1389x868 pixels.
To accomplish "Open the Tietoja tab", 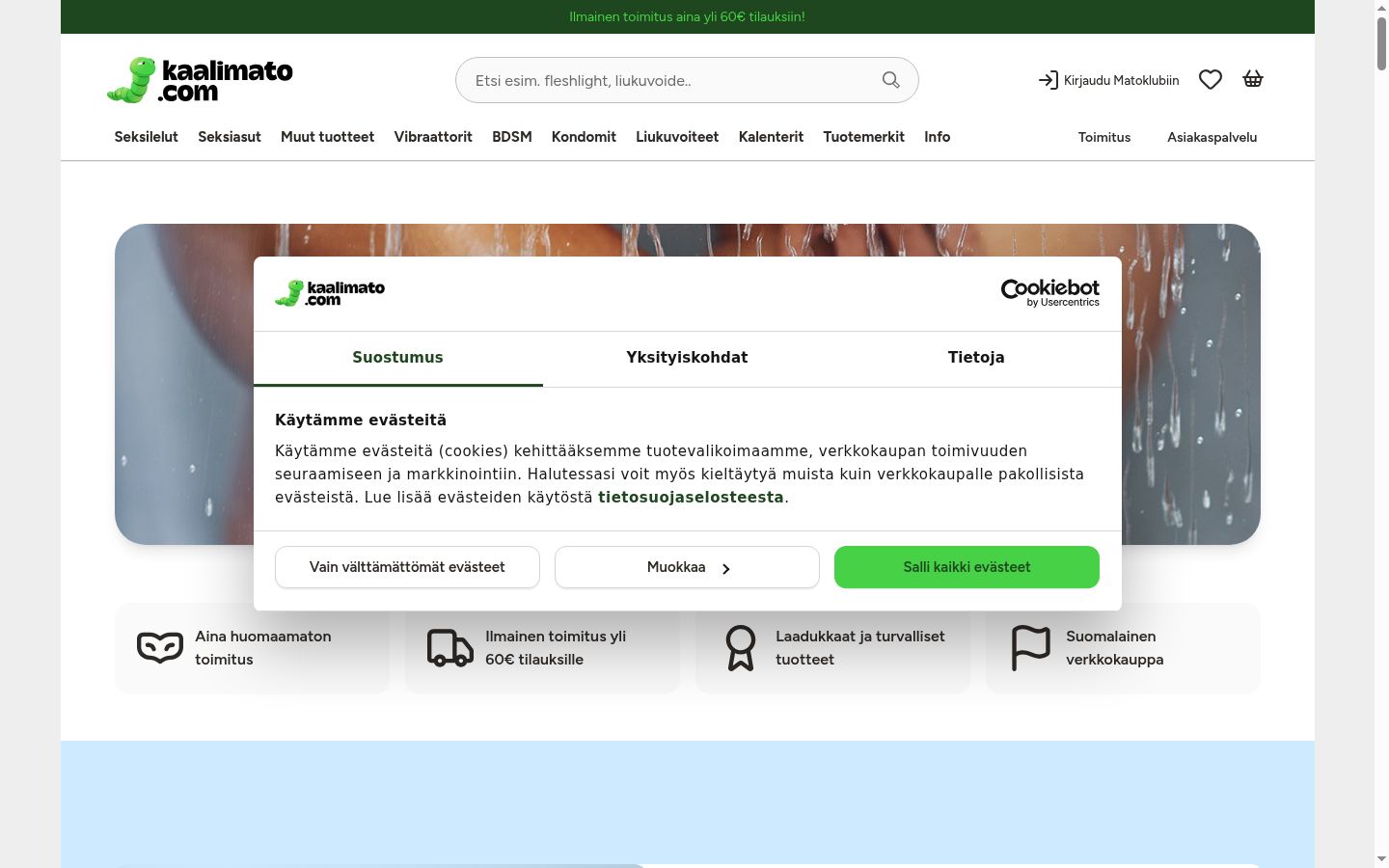I will [976, 358].
